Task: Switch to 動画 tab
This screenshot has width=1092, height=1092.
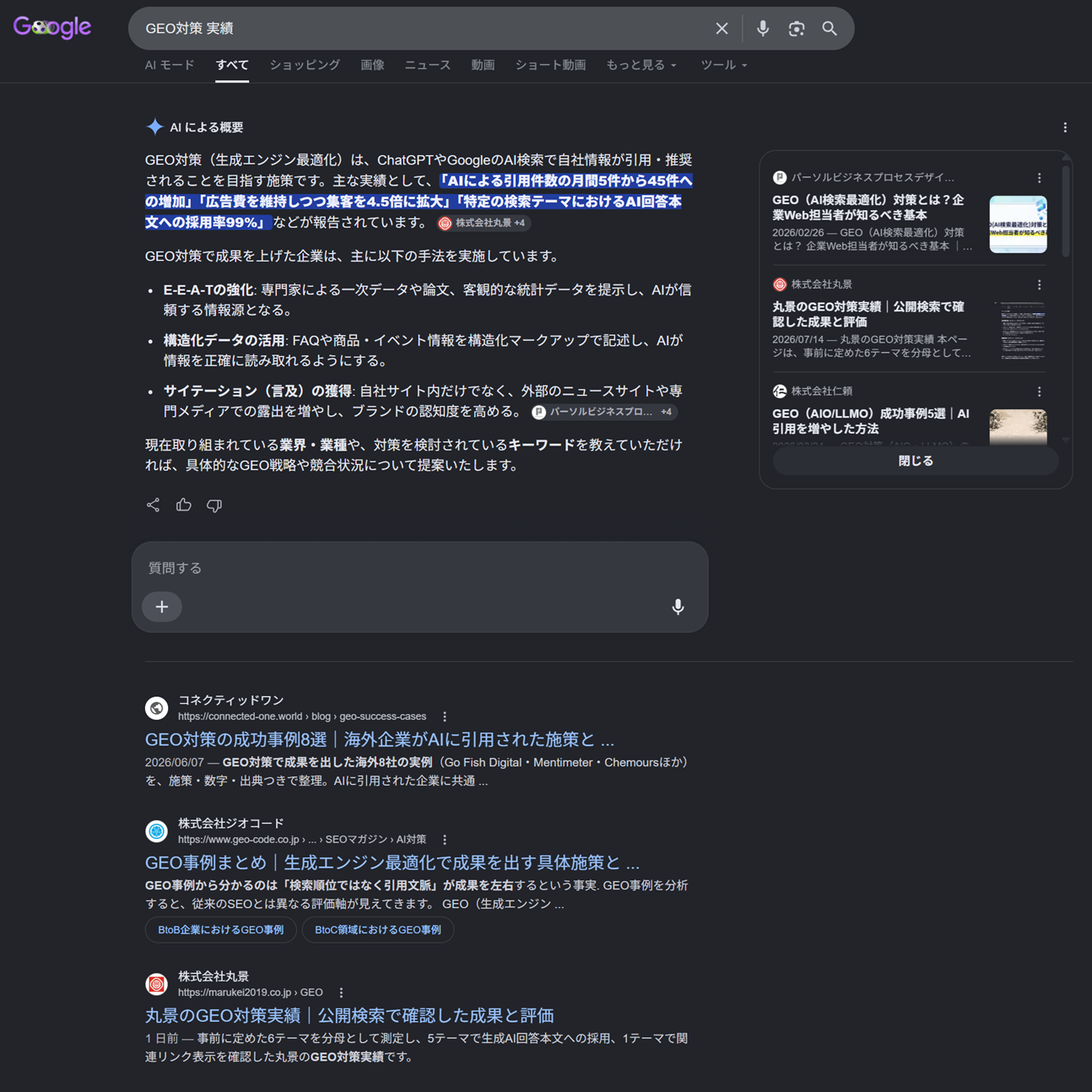Action: click(483, 65)
